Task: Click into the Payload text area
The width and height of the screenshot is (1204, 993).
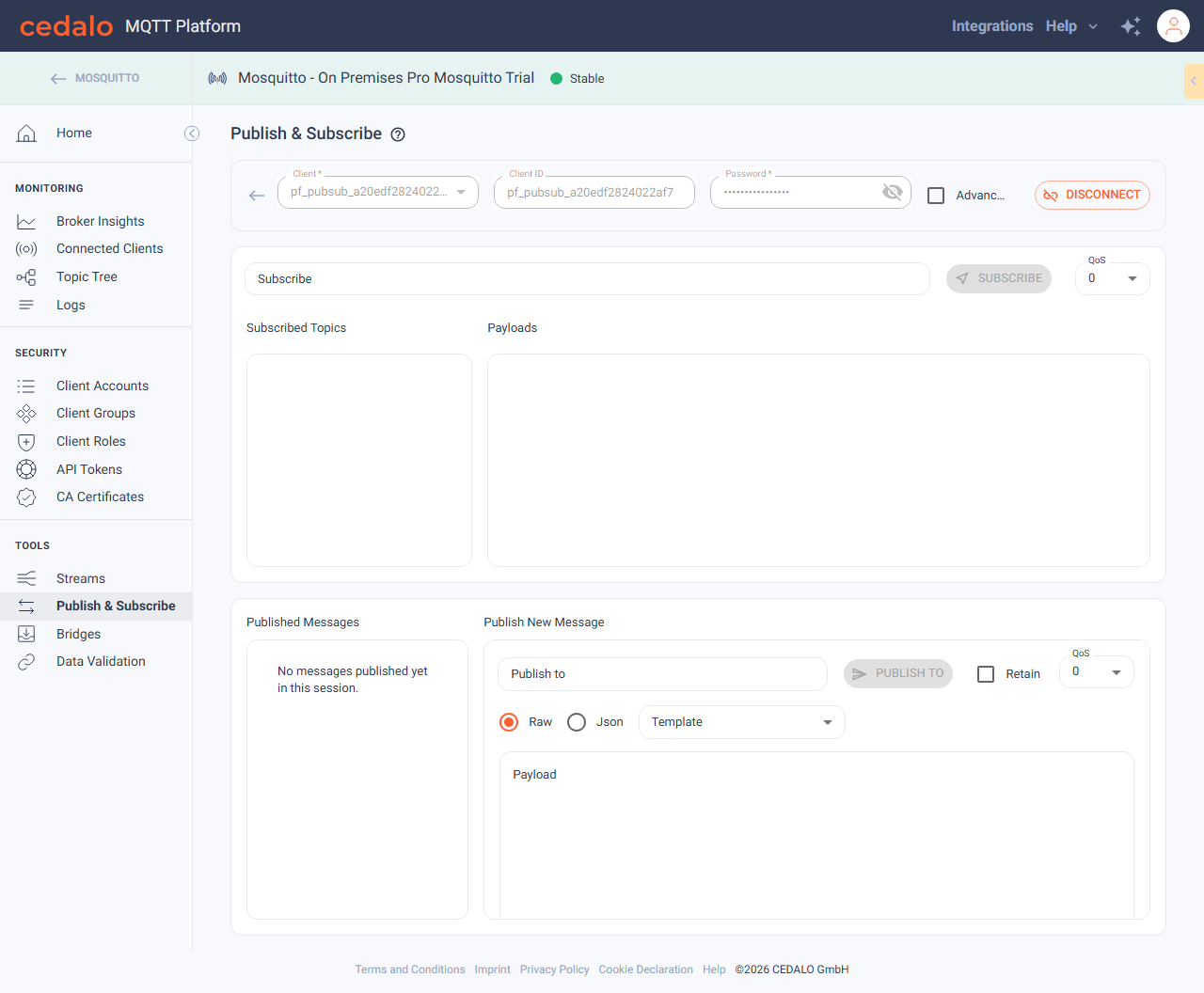Action: point(816,835)
